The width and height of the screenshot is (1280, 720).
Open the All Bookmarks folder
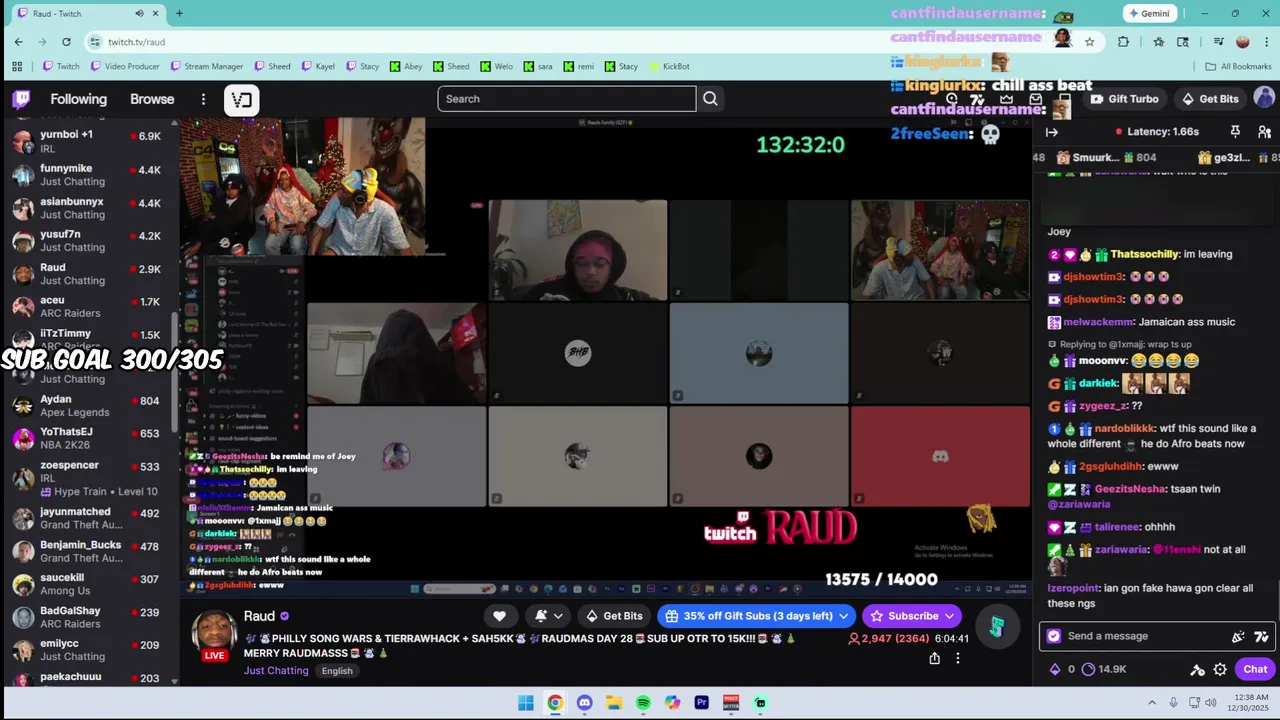point(1238,66)
